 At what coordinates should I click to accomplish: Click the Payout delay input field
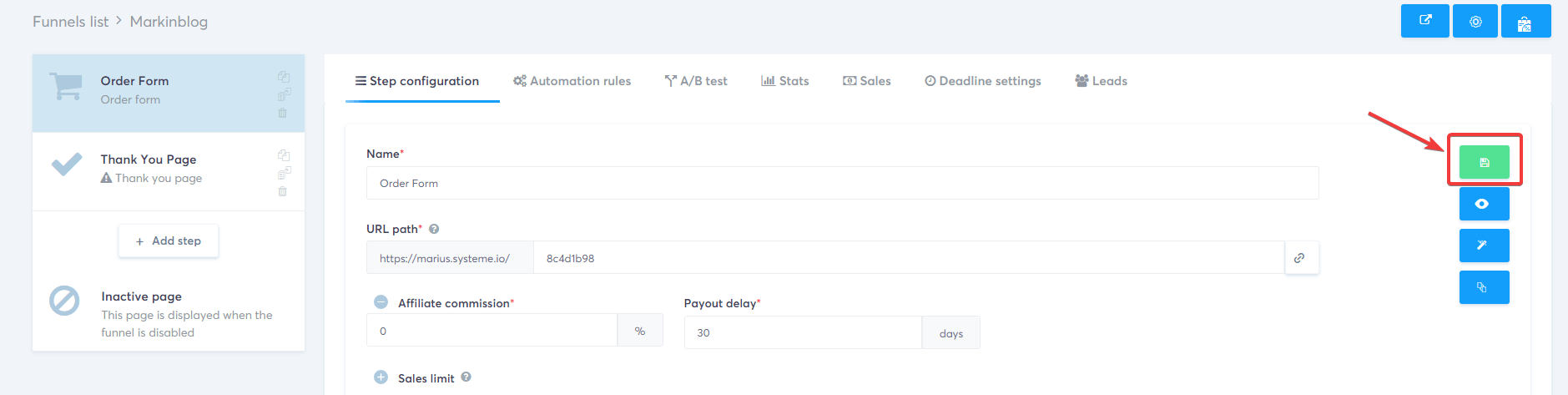tap(802, 332)
